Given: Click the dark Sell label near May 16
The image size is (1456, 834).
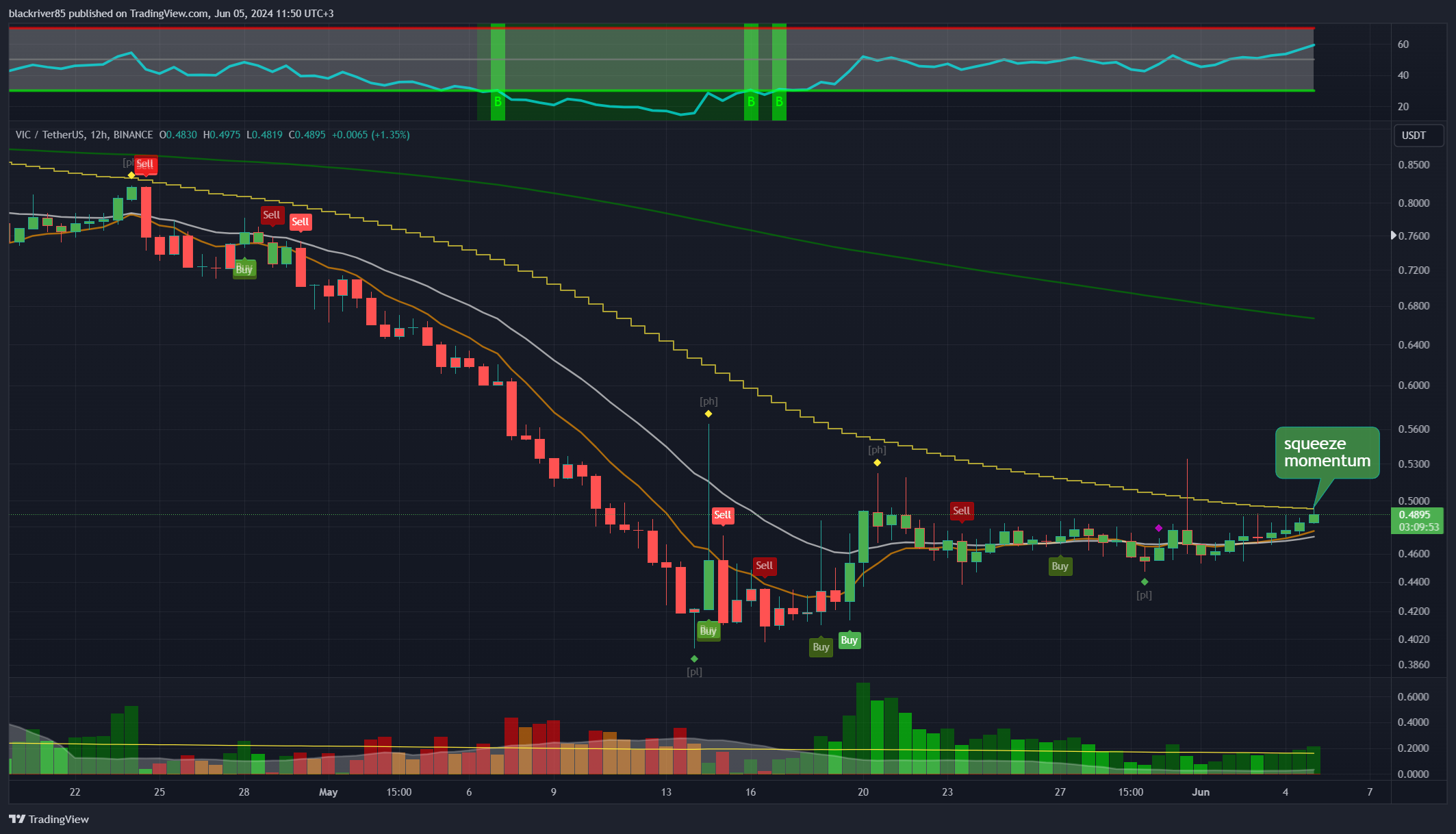Looking at the screenshot, I should pos(764,566).
